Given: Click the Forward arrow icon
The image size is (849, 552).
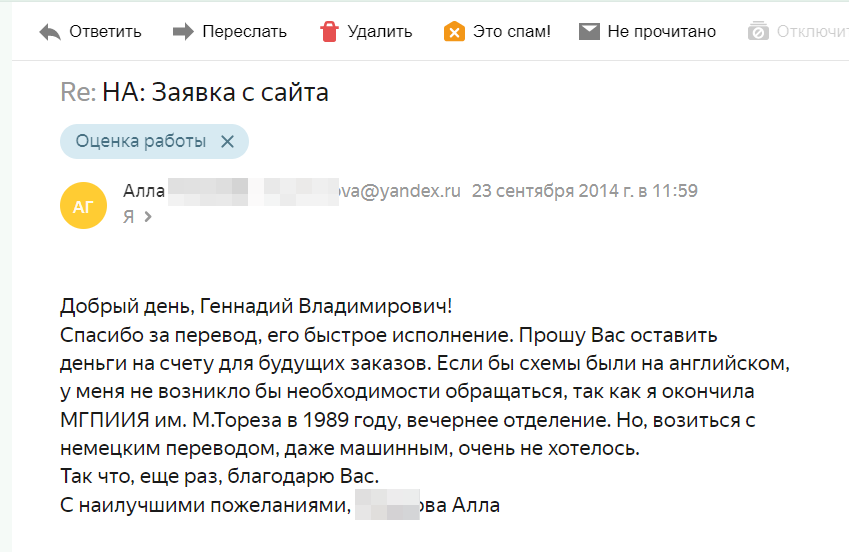Looking at the screenshot, I should pyautogui.click(x=183, y=31).
